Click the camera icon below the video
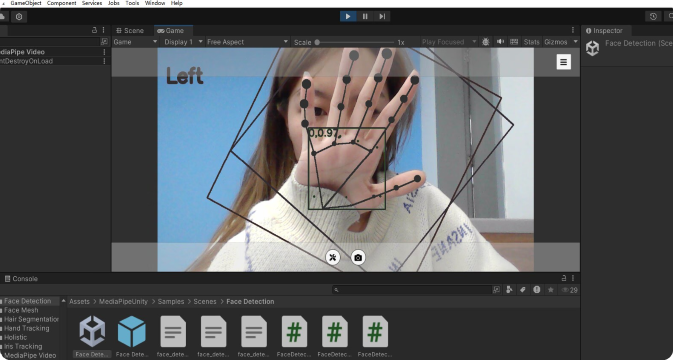Viewport: 673px width, 360px height. pos(358,257)
